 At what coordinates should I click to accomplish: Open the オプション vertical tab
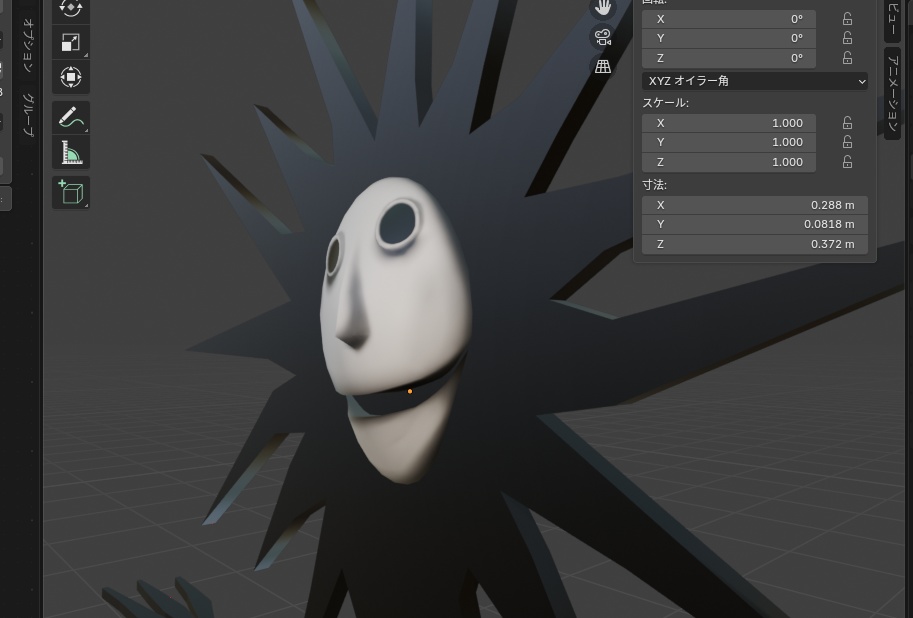tap(28, 45)
